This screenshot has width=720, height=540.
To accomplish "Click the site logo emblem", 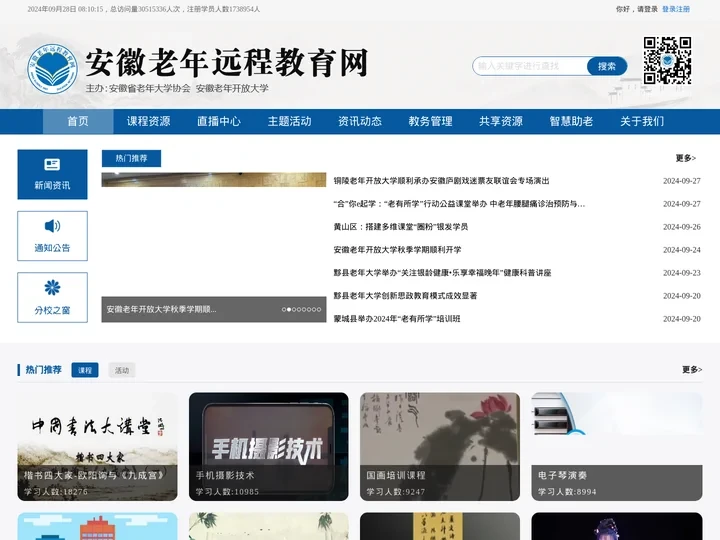I will coord(52,69).
